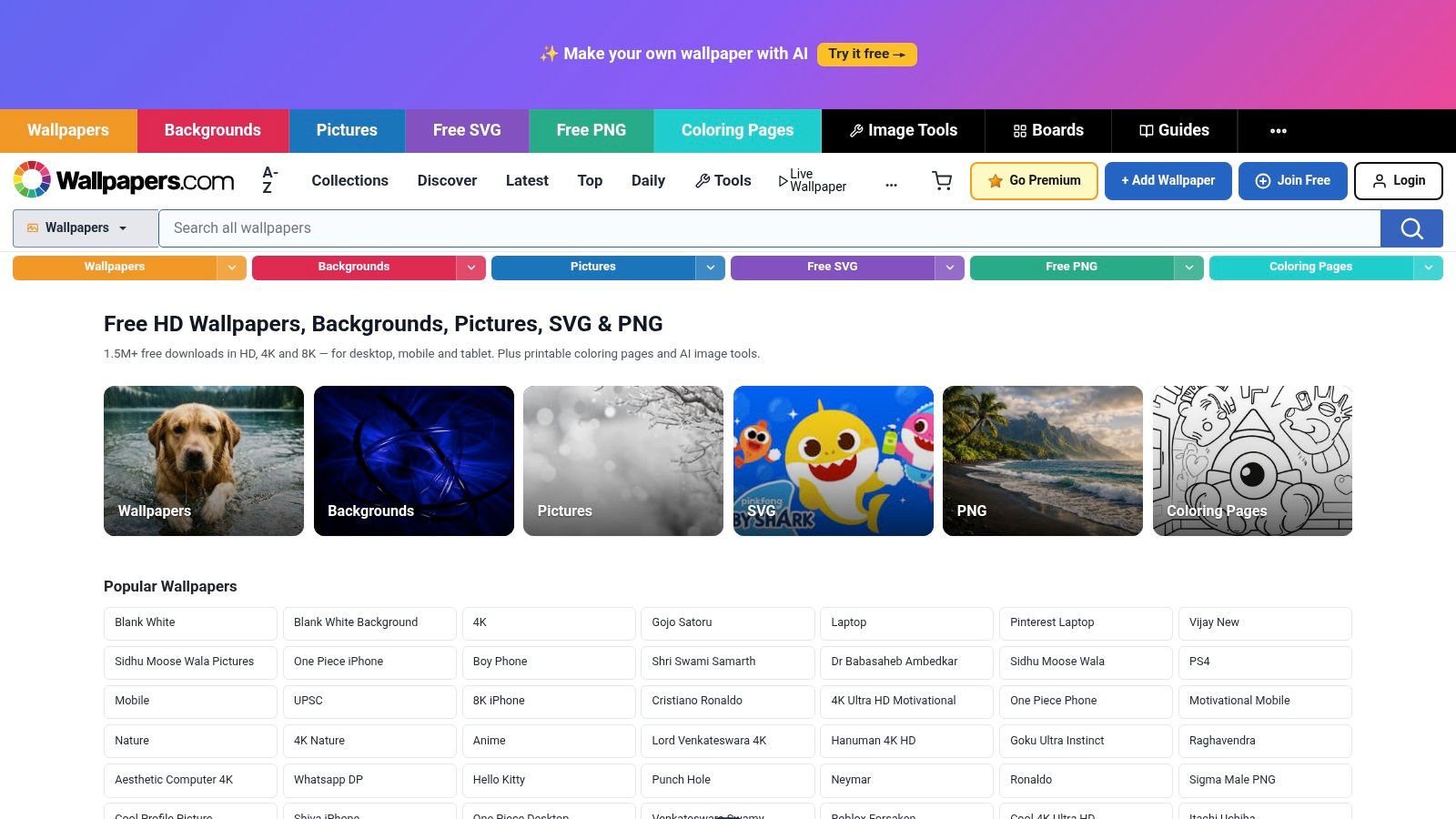Open Live Wallpaper play icon link
The width and height of the screenshot is (1456, 819).
pyautogui.click(x=812, y=180)
